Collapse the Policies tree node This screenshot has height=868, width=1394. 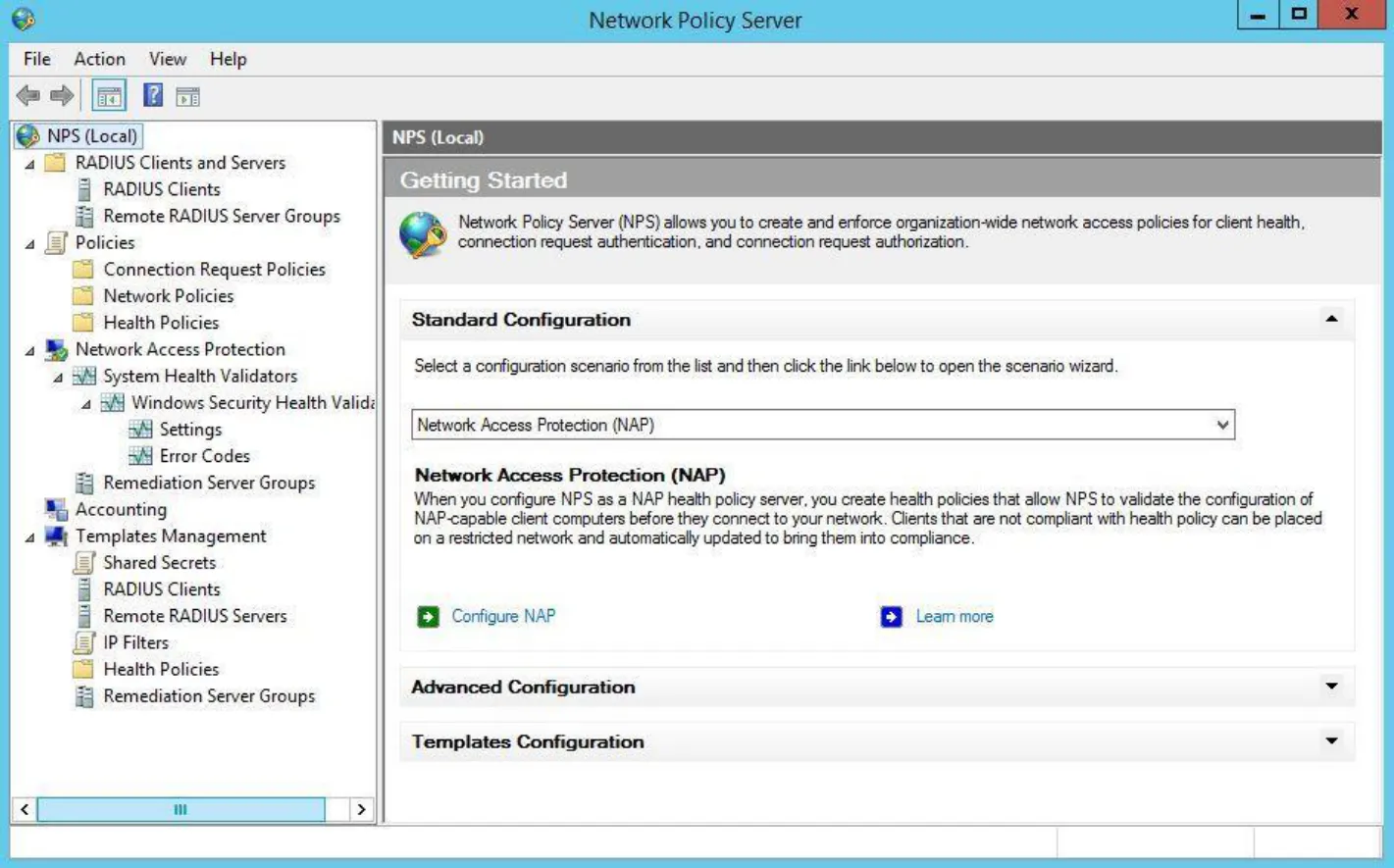coord(30,243)
